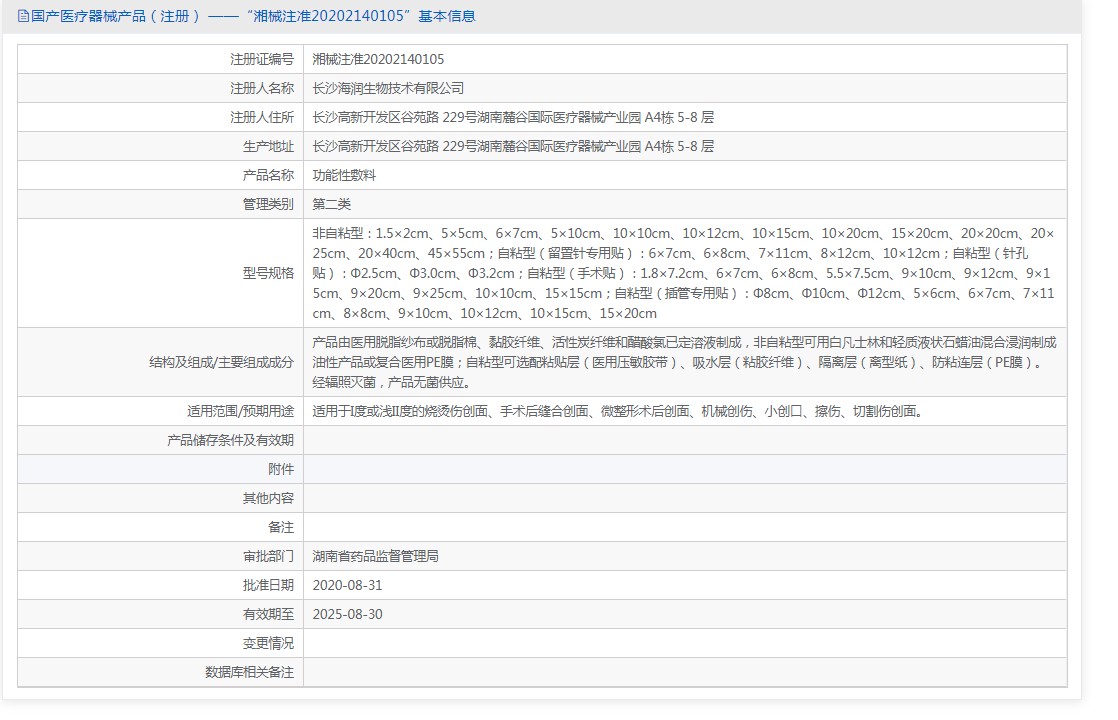Click the 生产地址 address value

coord(513,146)
